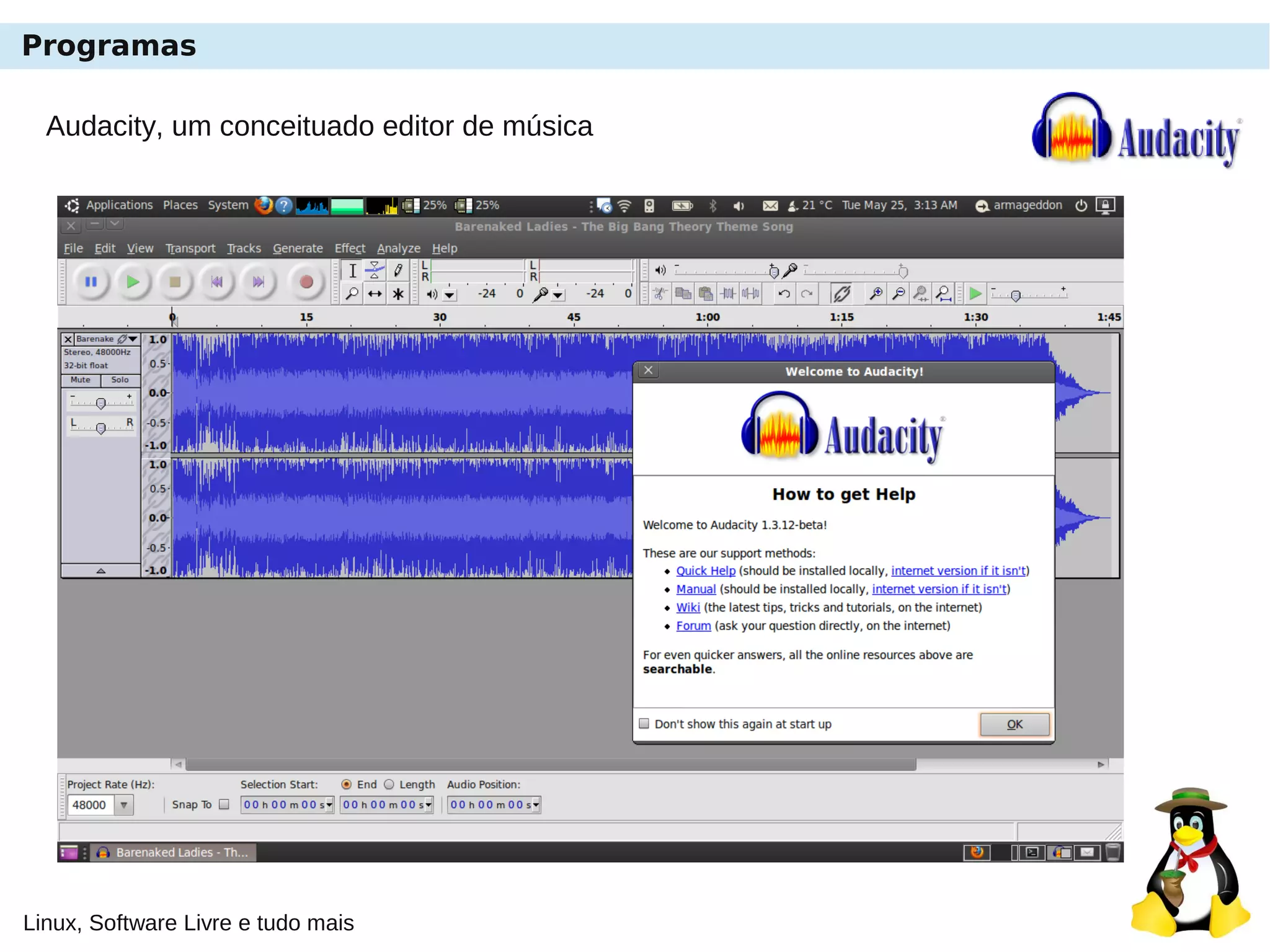The image size is (1270, 952).
Task: Open the Tracks menu
Action: [x=244, y=248]
